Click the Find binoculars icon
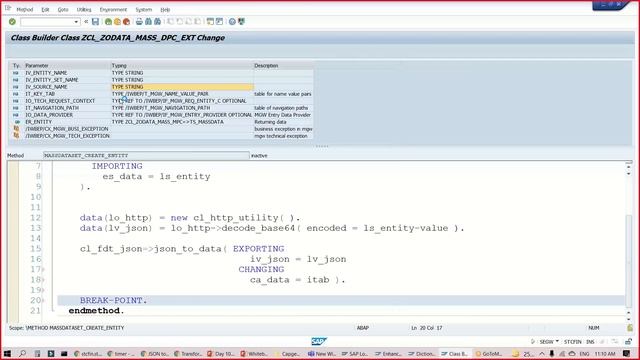This screenshot has width=640, height=360. tap(149, 22)
